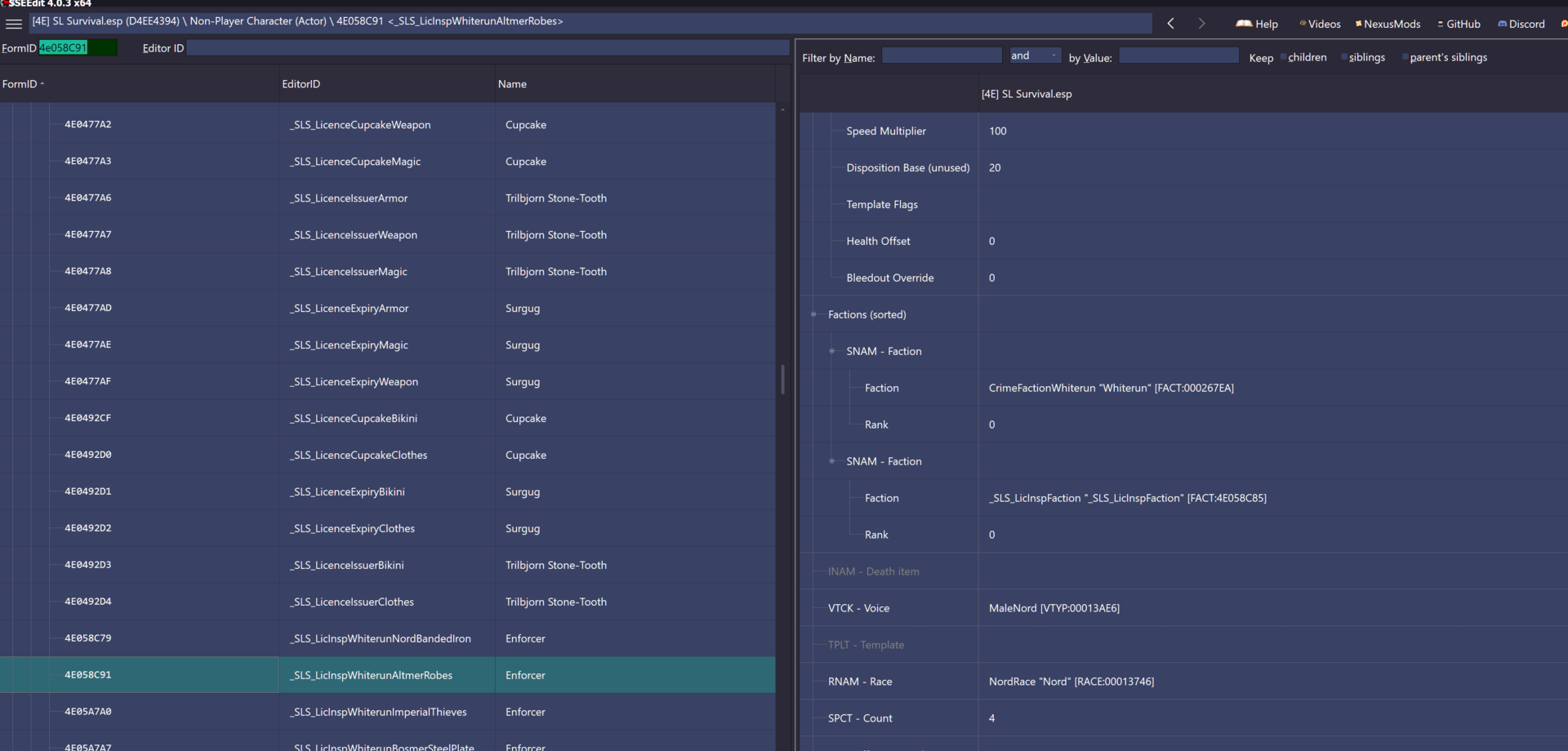The width and height of the screenshot is (1568, 751).
Task: Click CrimeFactionWhiterun faction value
Action: pos(1111,388)
